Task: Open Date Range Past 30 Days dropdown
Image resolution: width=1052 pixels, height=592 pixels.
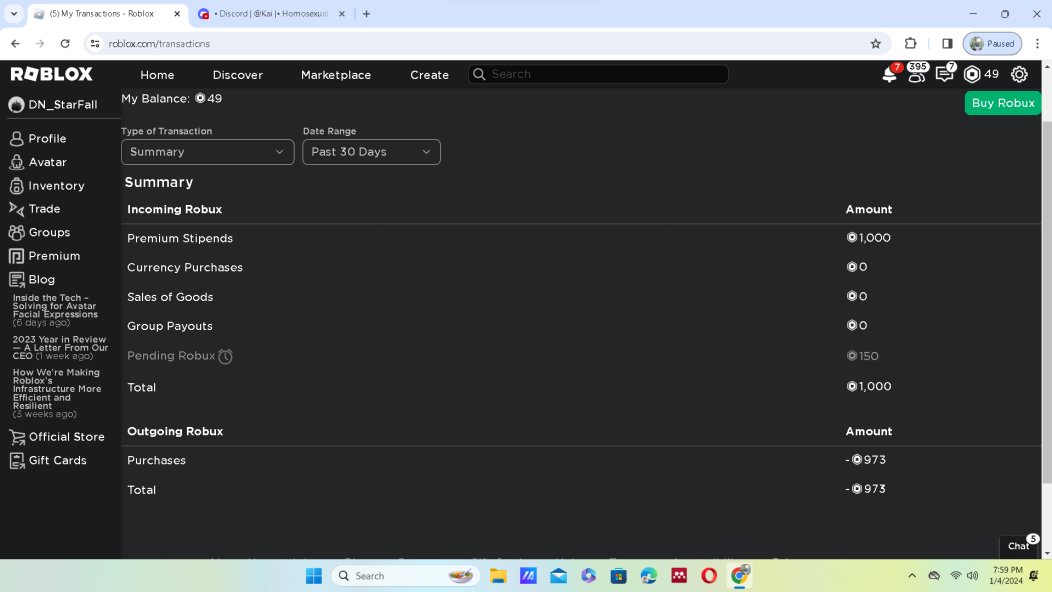Action: coord(371,152)
